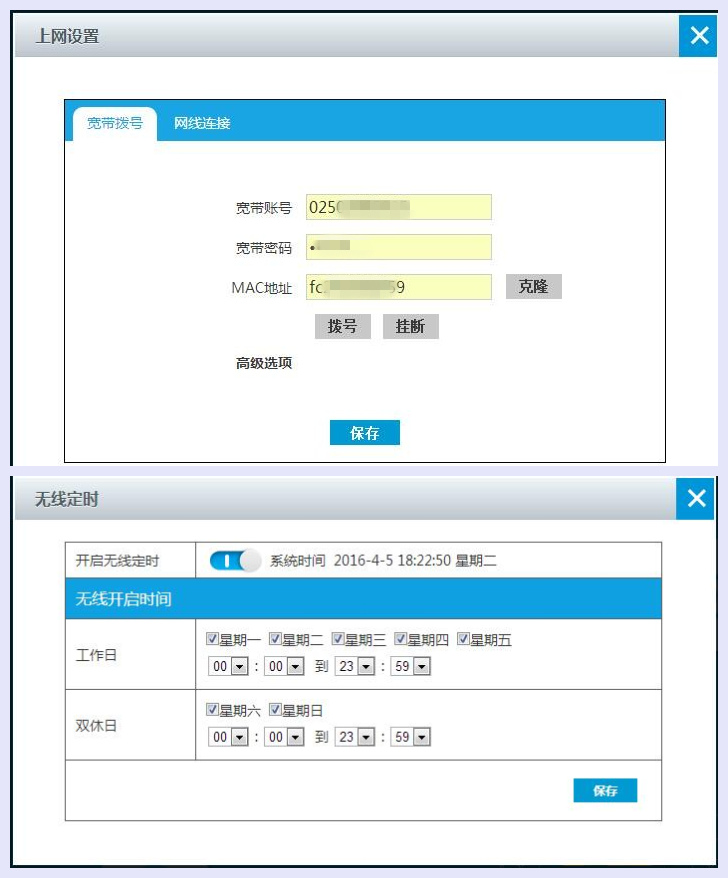728x878 pixels.
Task: Open the 双休日 end minute dropdown
Action: point(411,737)
